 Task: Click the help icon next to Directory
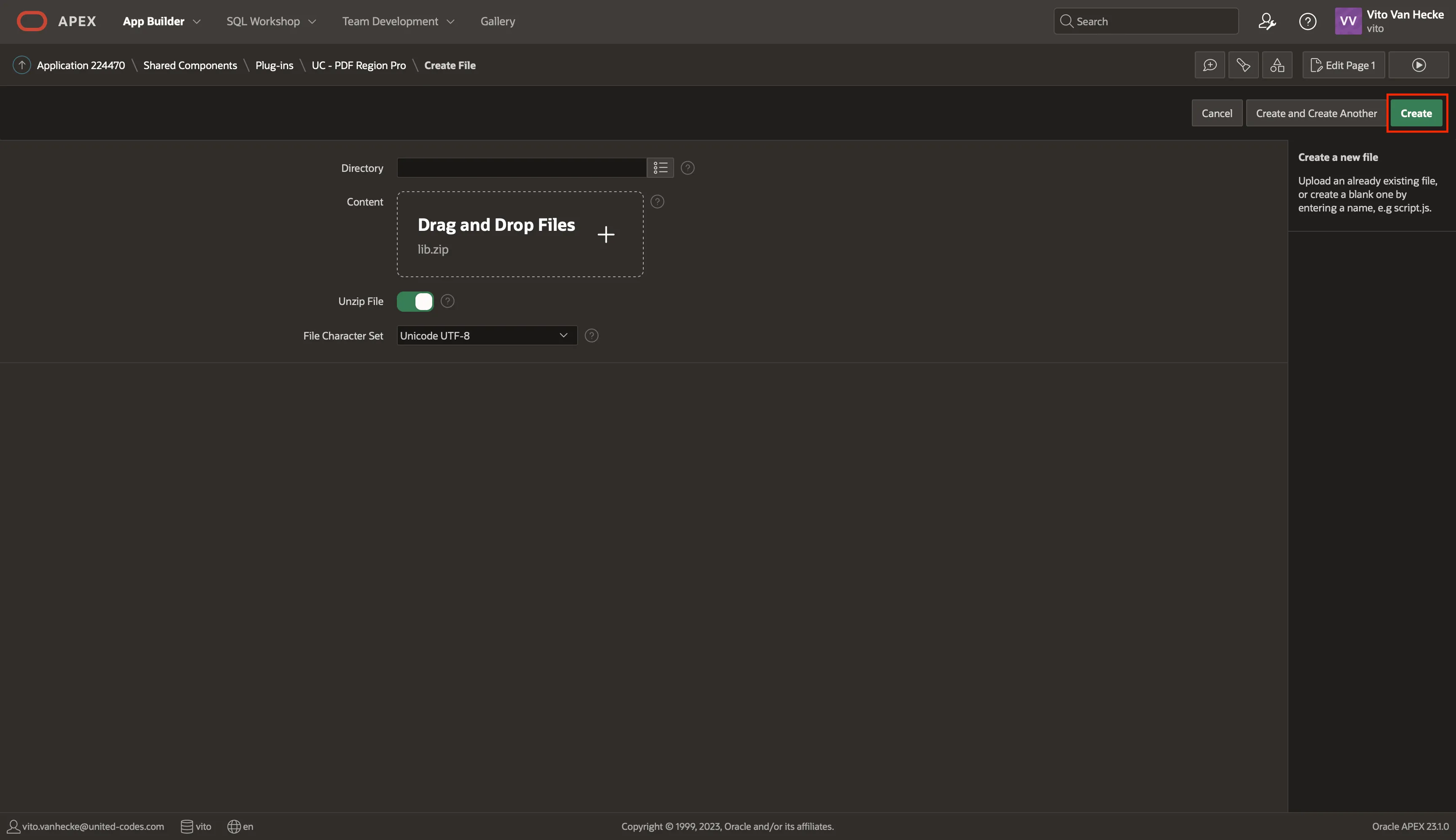[x=687, y=168]
